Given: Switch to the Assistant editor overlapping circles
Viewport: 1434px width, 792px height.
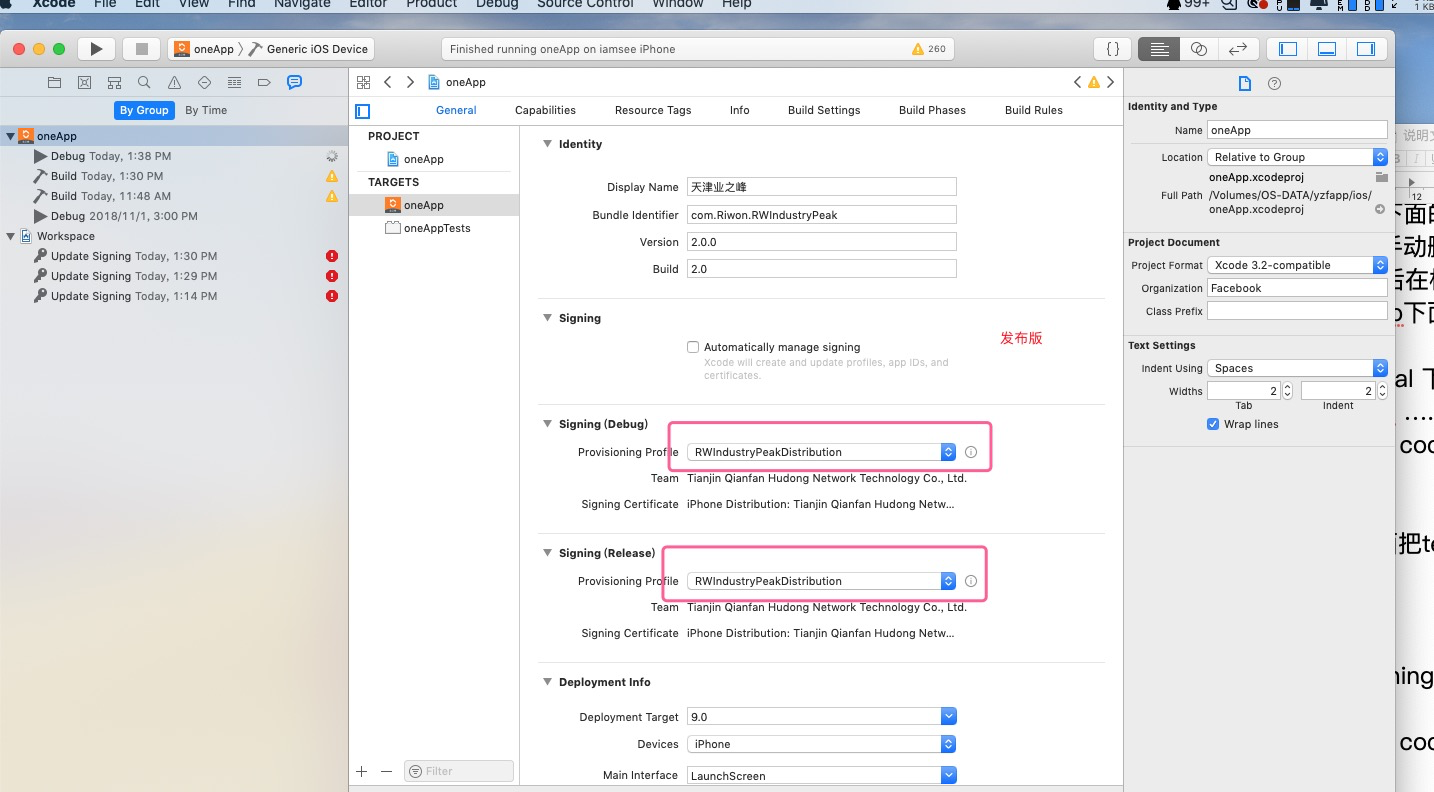Looking at the screenshot, I should tap(1199, 47).
